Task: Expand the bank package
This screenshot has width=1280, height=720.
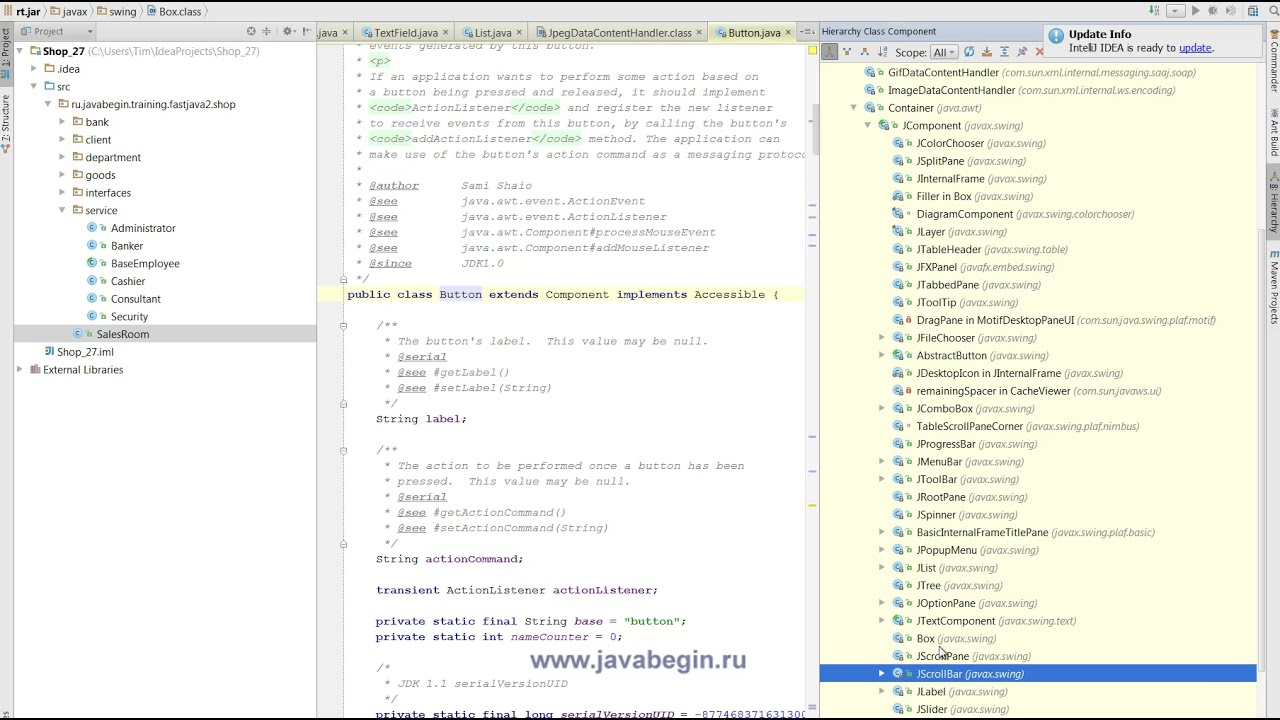Action: click(x=62, y=122)
